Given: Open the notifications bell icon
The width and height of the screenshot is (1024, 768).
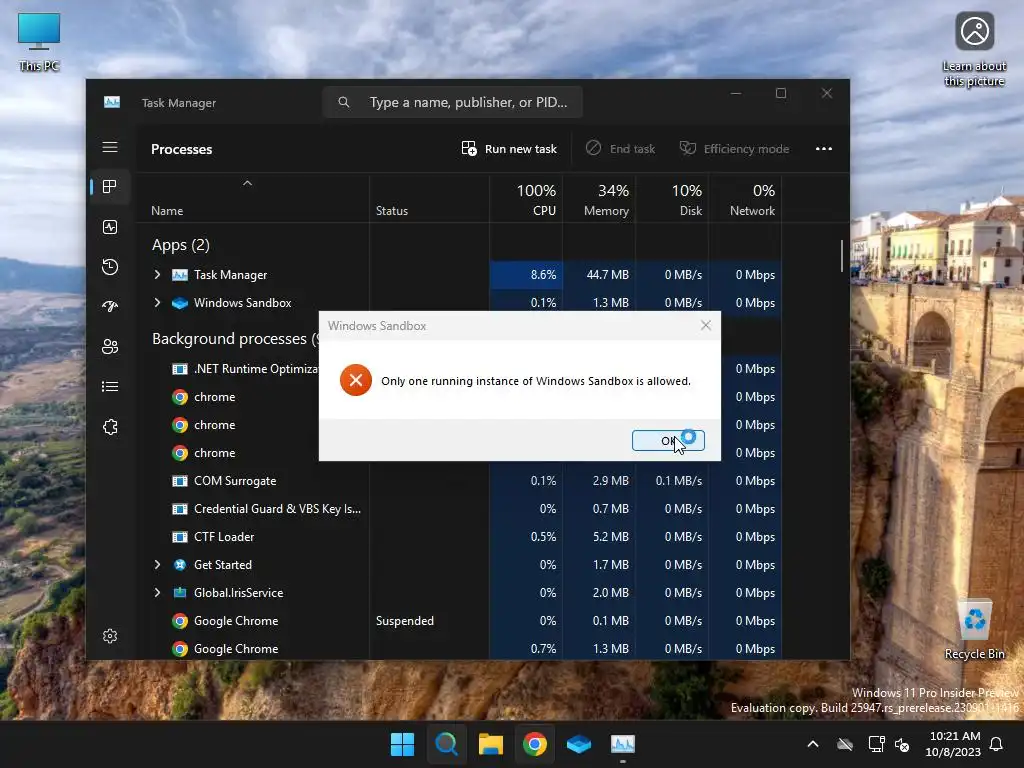Looking at the screenshot, I should click(x=997, y=744).
